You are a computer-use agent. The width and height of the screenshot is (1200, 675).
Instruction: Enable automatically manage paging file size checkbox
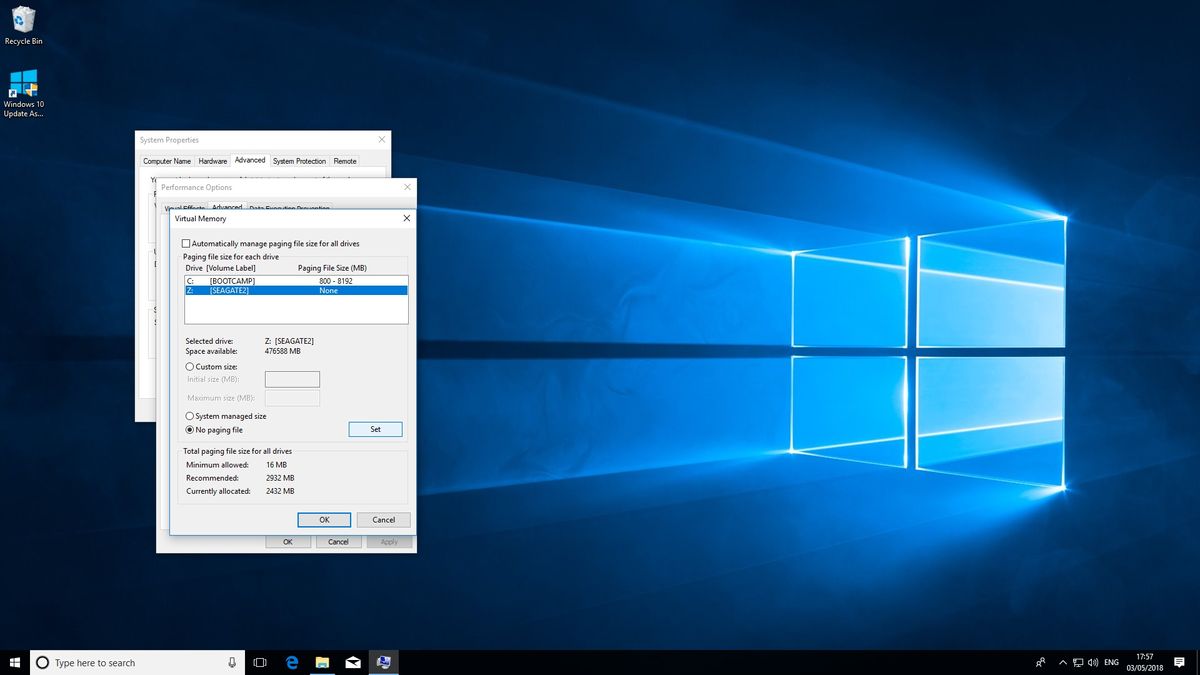pyautogui.click(x=187, y=243)
